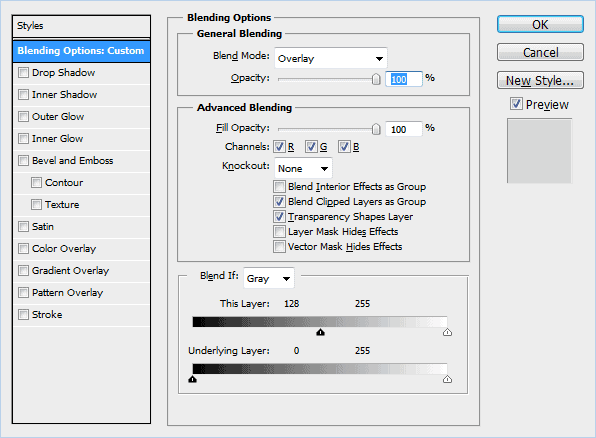Enable the Drop Shadow style checkbox
The width and height of the screenshot is (596, 438).
point(24,72)
